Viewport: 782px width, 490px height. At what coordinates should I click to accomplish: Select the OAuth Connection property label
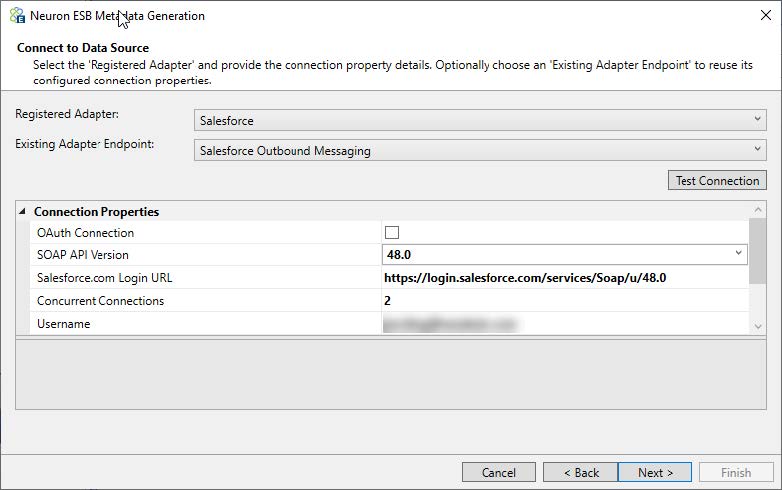click(x=85, y=233)
